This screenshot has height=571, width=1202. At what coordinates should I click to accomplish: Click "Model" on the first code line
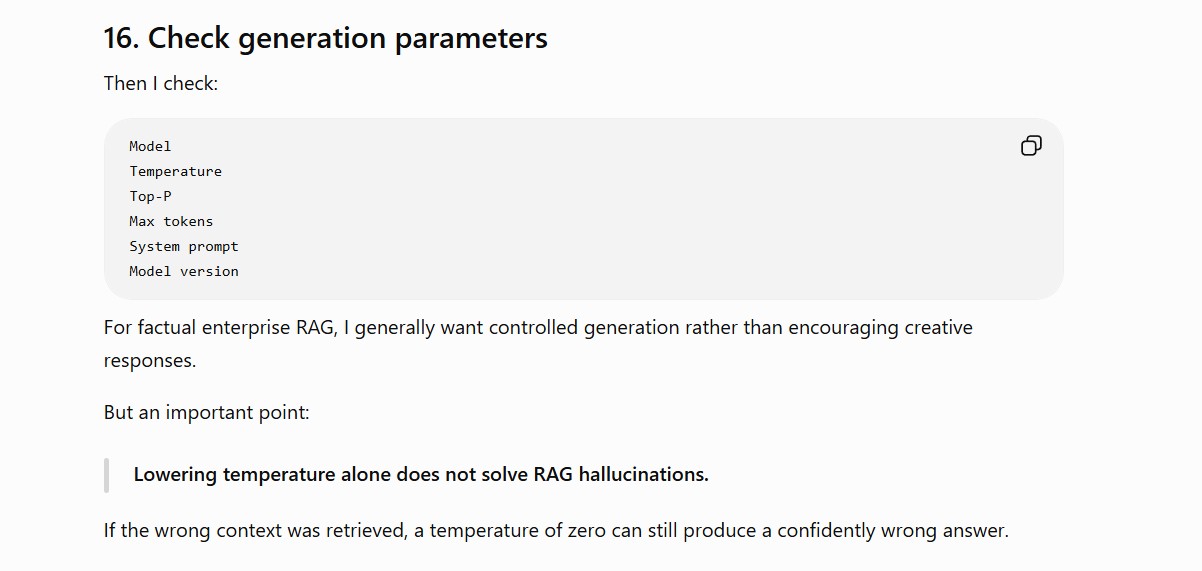(x=150, y=146)
